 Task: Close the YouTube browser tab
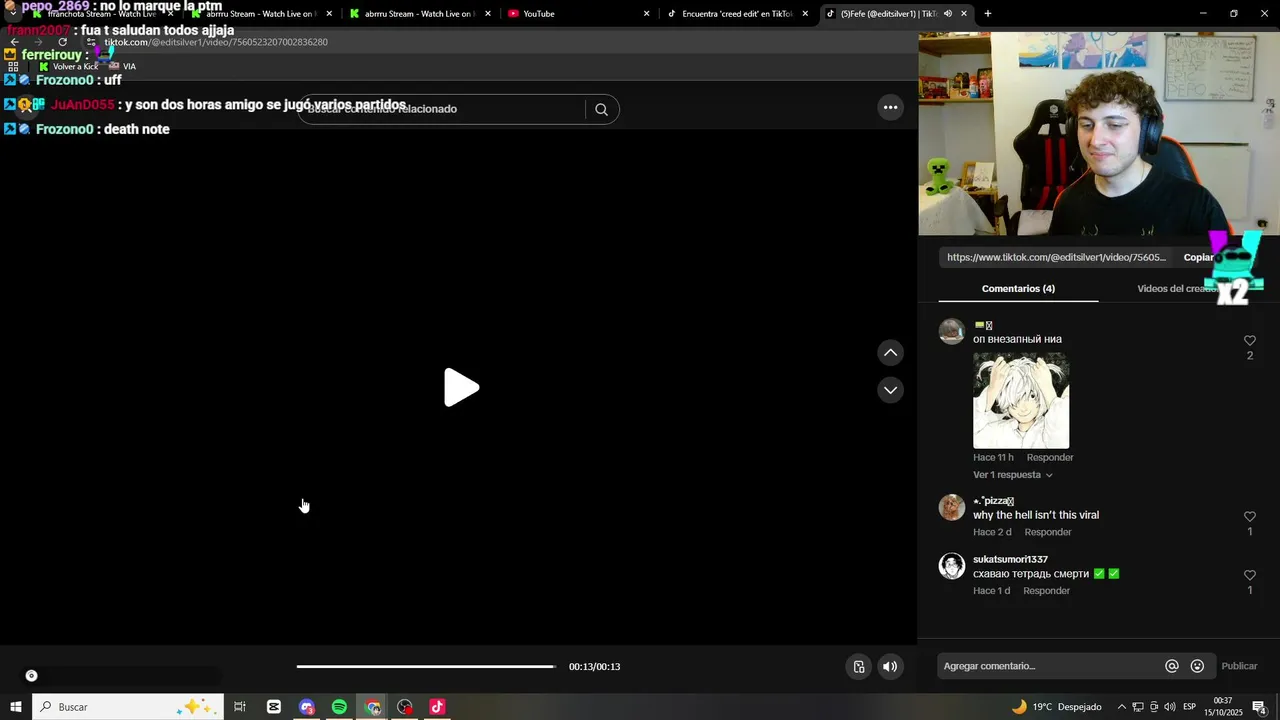tap(646, 14)
